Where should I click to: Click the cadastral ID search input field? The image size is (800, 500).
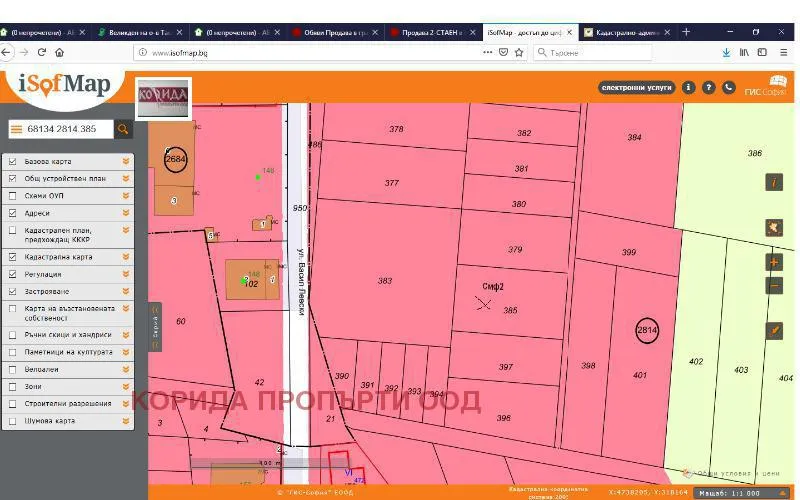tap(68, 129)
